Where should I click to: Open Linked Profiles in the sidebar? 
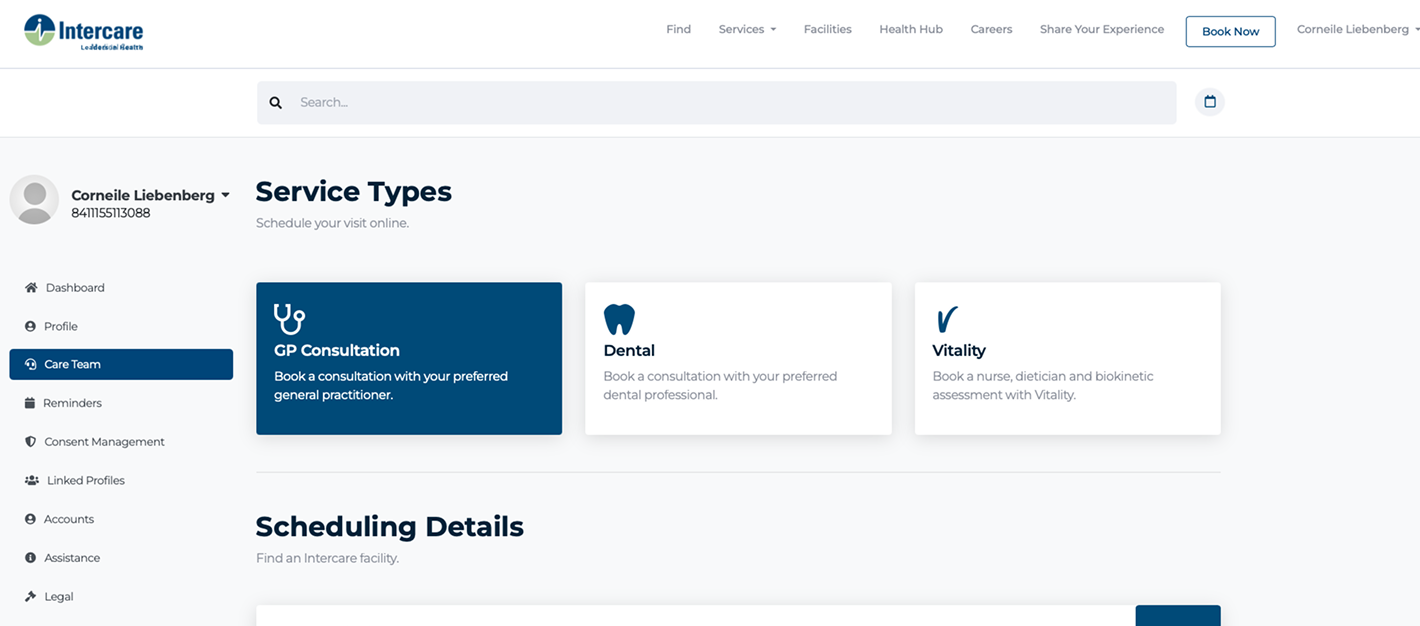(x=121, y=481)
